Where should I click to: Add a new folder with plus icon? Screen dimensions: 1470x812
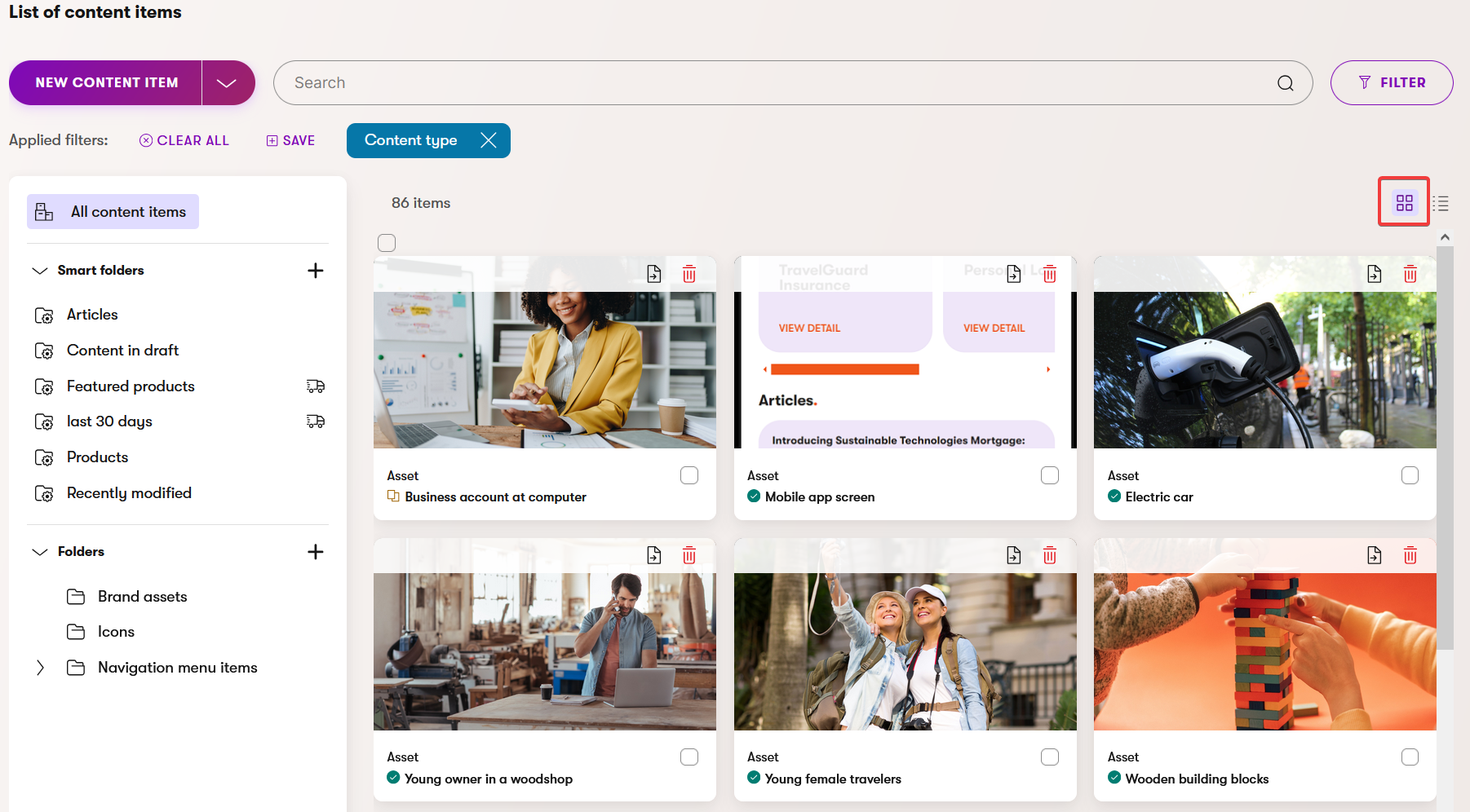pos(316,552)
